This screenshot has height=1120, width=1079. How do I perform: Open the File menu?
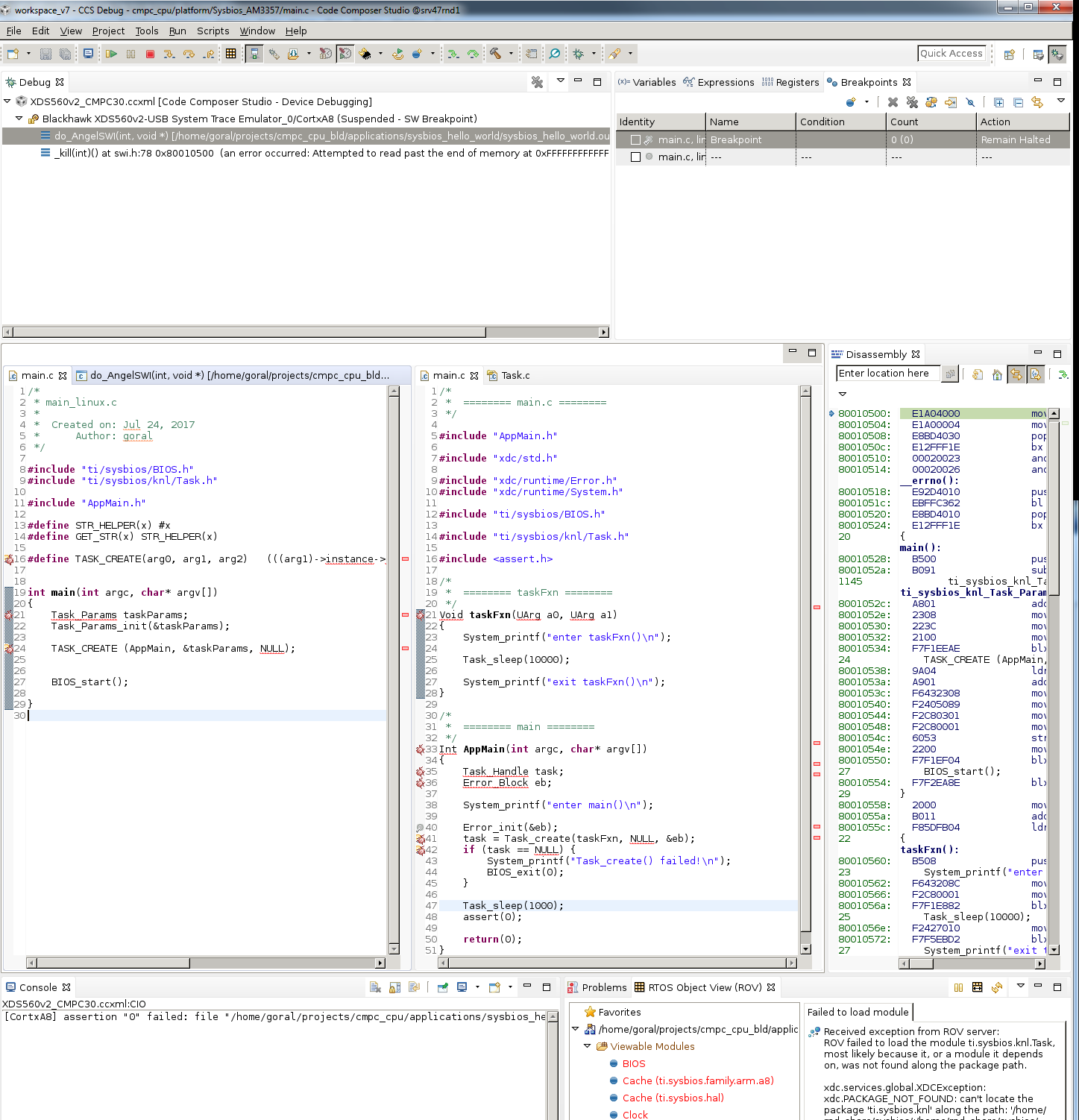[x=13, y=31]
